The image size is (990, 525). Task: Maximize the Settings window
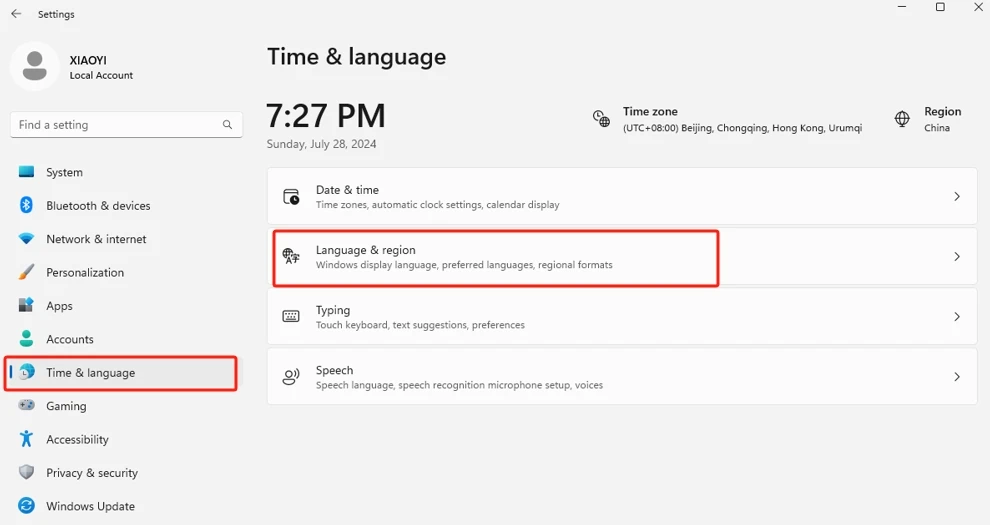pos(940,7)
